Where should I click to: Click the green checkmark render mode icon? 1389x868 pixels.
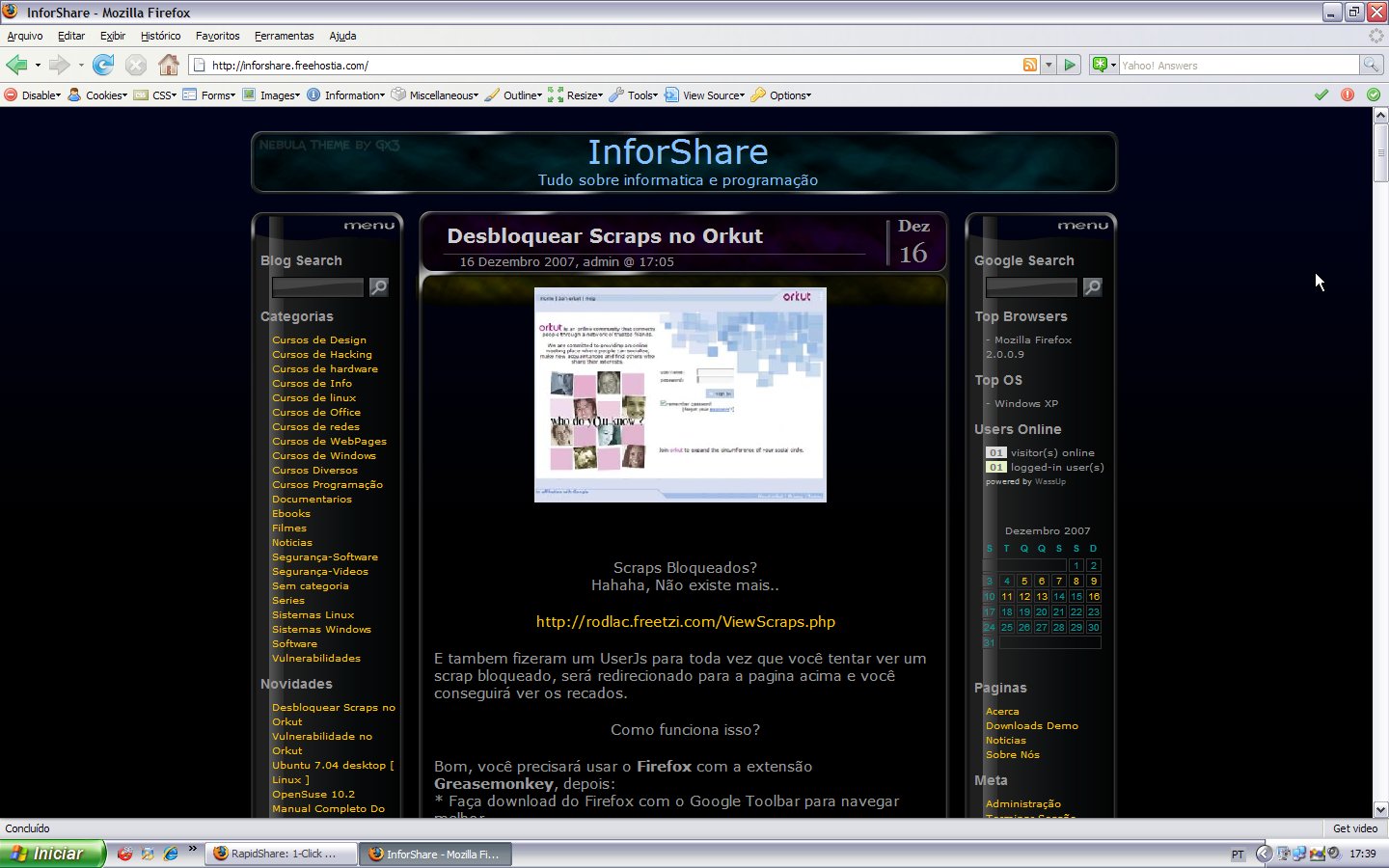point(1321,95)
